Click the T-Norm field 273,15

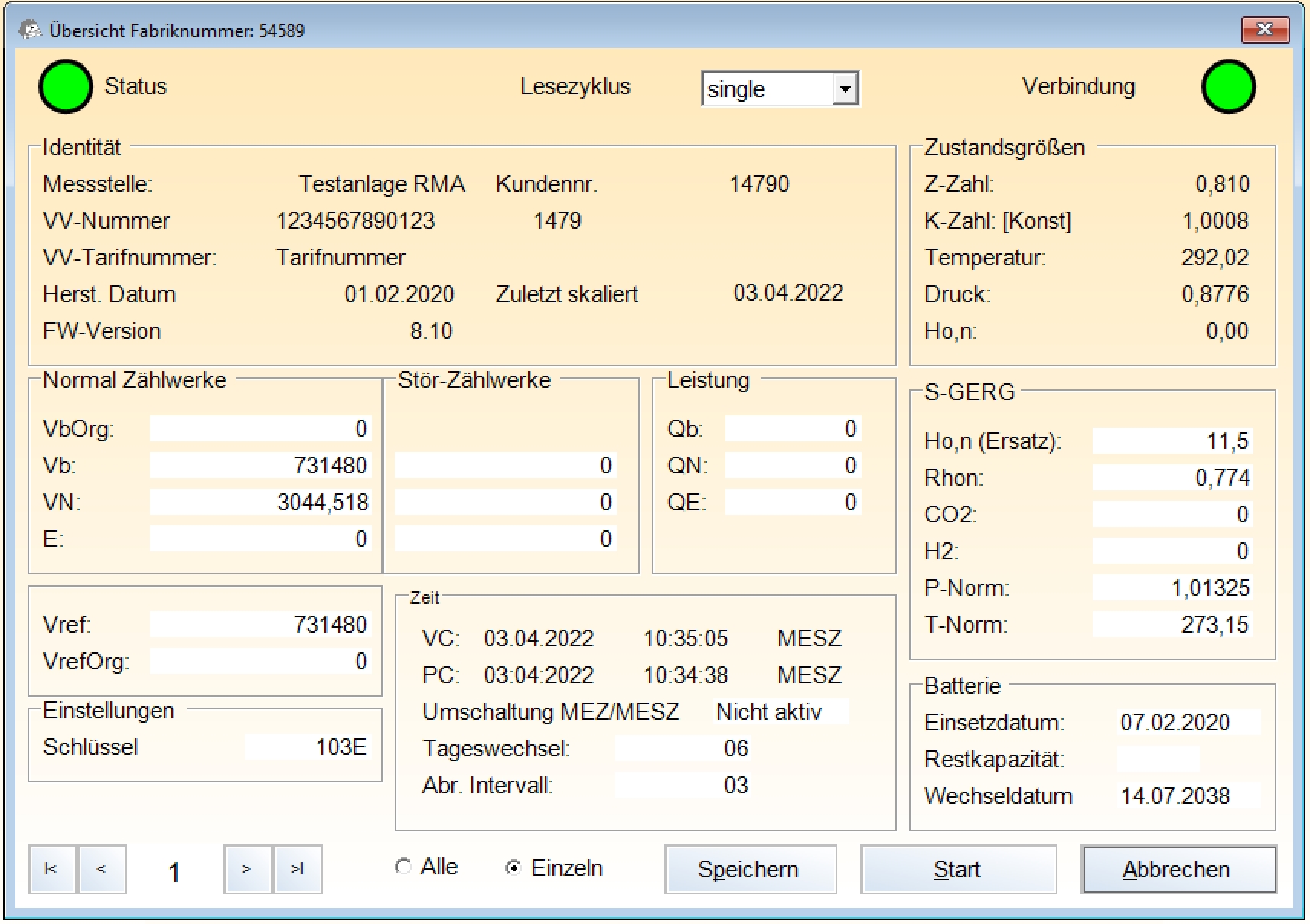click(1172, 624)
